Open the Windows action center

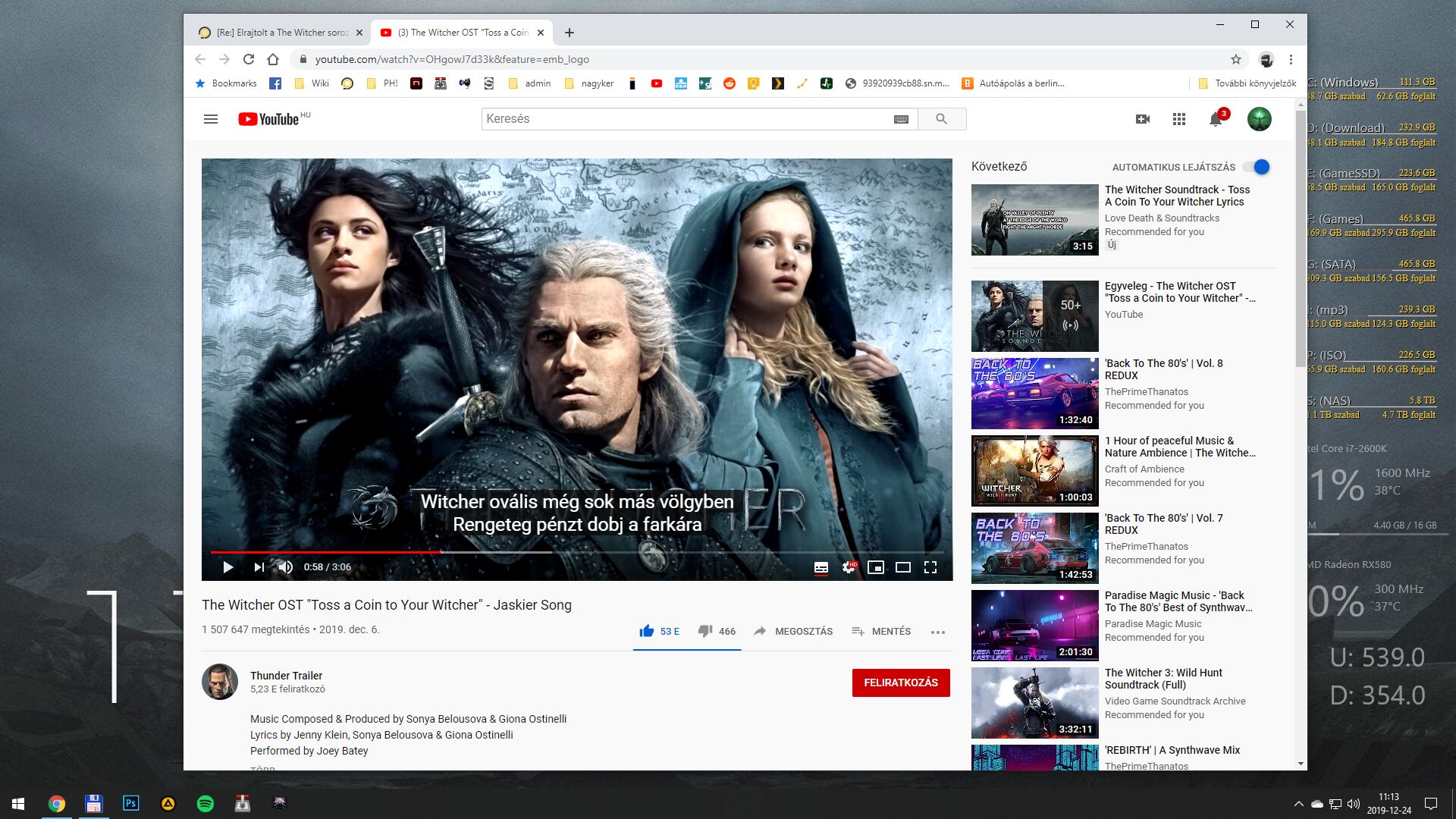coord(1431,804)
